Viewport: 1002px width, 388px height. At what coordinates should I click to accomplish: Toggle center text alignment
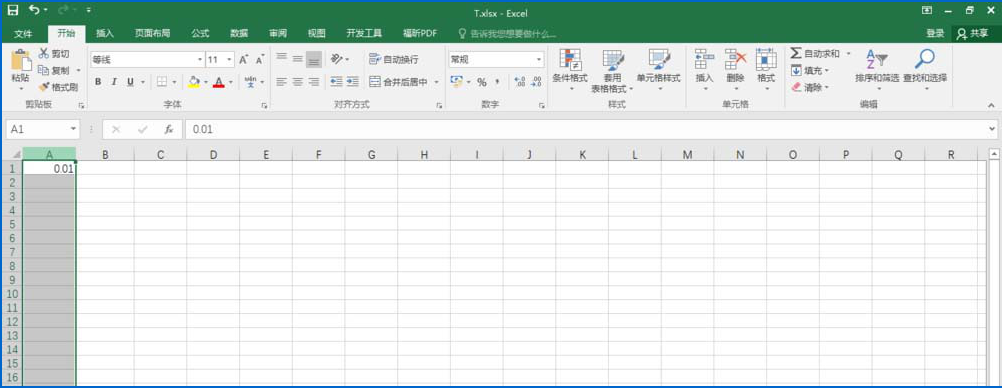(297, 82)
